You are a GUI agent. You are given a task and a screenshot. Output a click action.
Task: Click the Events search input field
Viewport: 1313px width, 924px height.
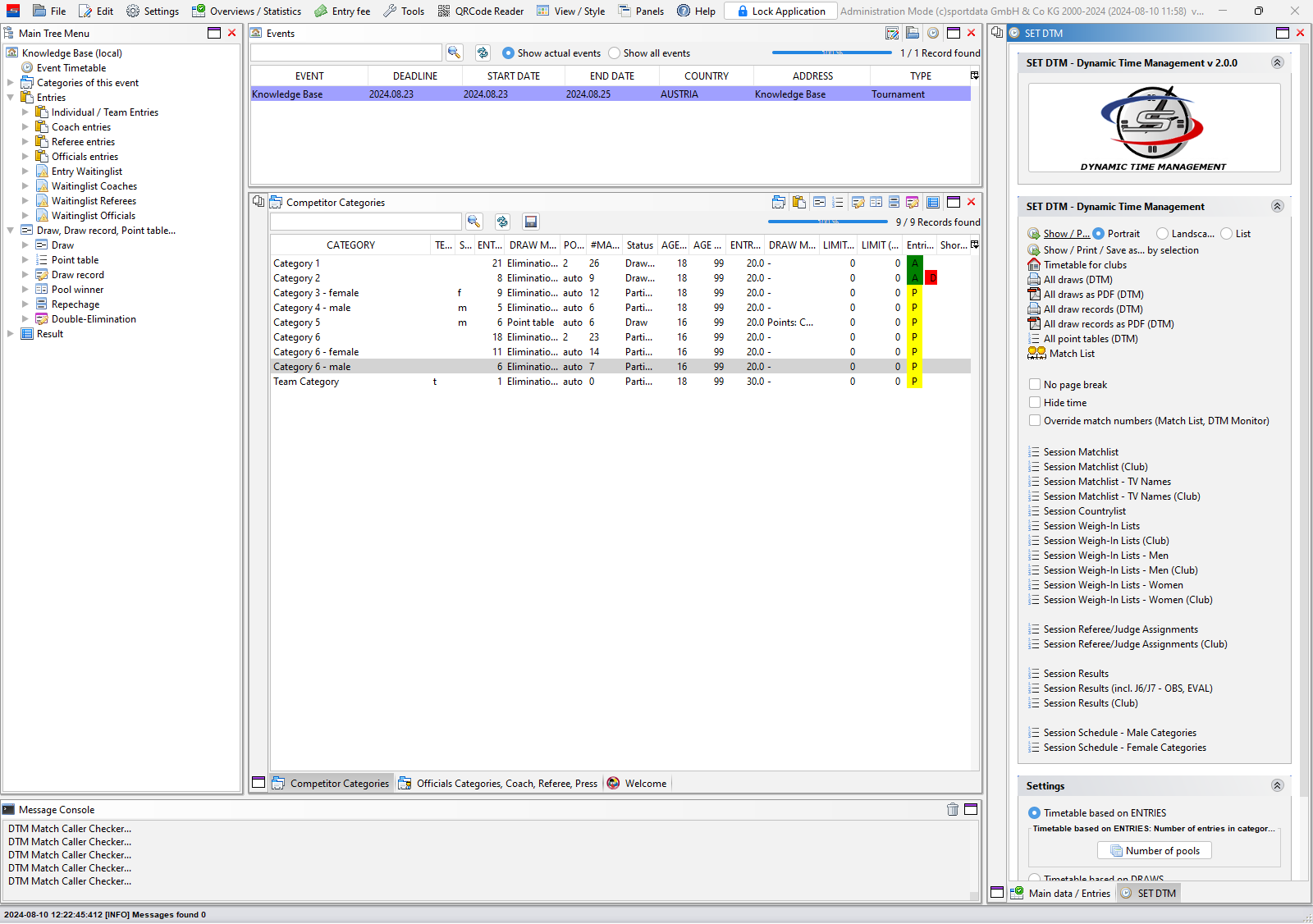click(345, 53)
